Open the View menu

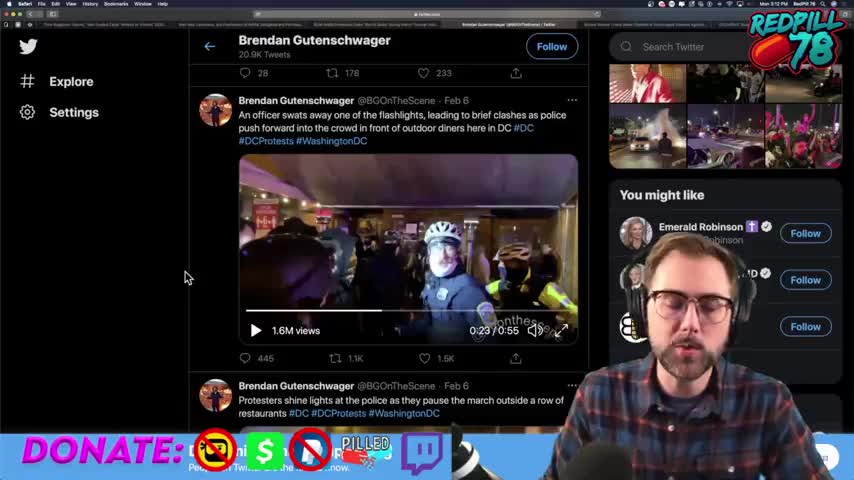click(71, 4)
